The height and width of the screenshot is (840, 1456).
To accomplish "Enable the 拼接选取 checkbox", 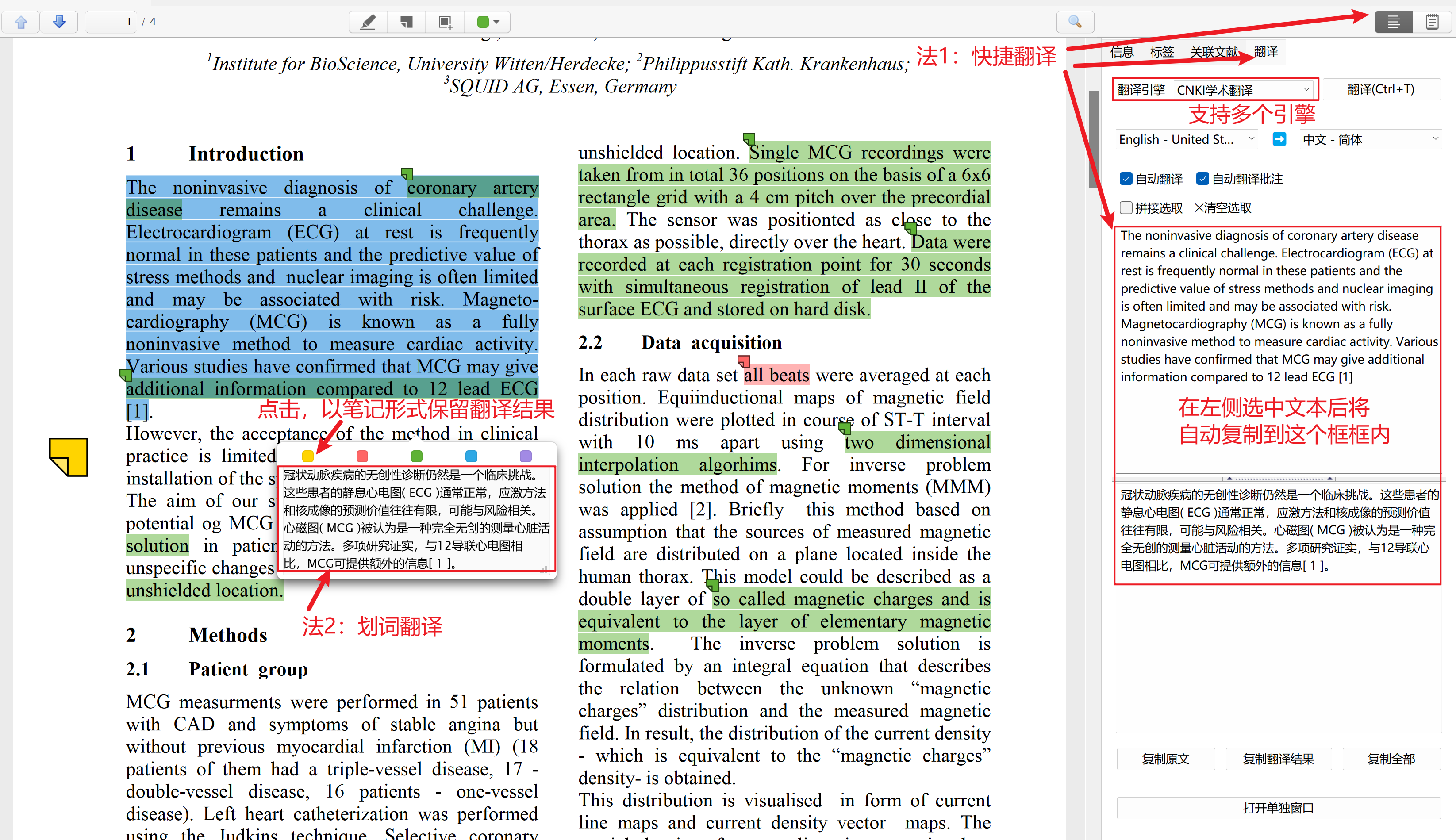I will click(x=1126, y=208).
